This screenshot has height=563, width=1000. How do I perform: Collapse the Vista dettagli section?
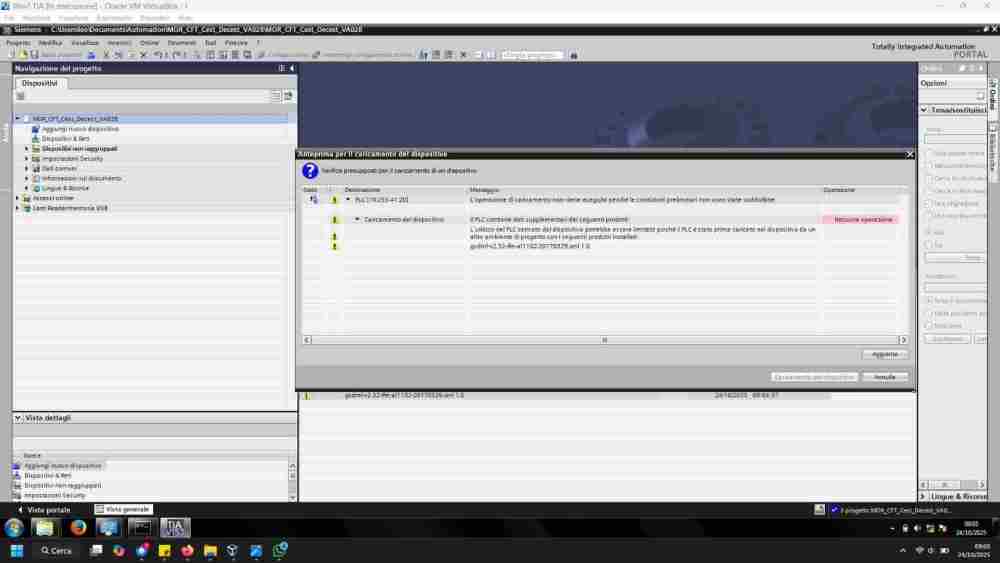point(18,417)
